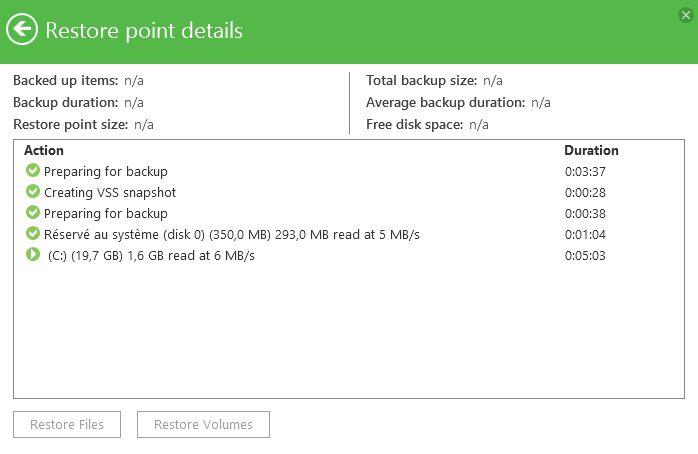Viewport: 698px width, 454px height.
Task: Click green check icon beside first Preparing for backup
Action: tap(32, 171)
